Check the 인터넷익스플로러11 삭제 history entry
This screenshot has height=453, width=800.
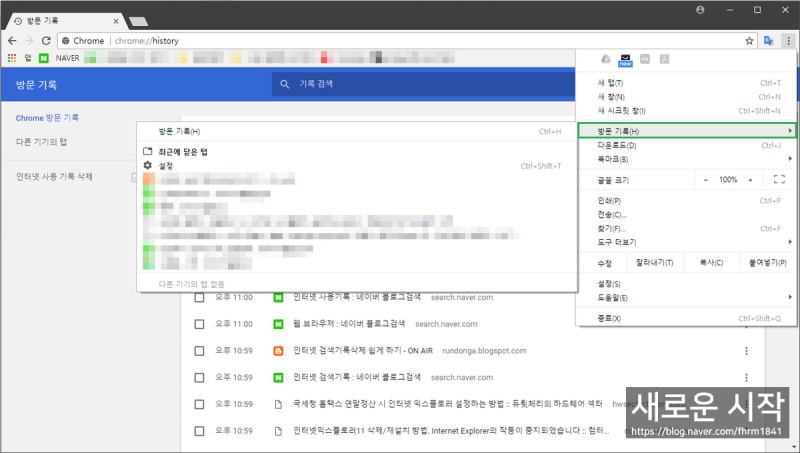[x=199, y=431]
